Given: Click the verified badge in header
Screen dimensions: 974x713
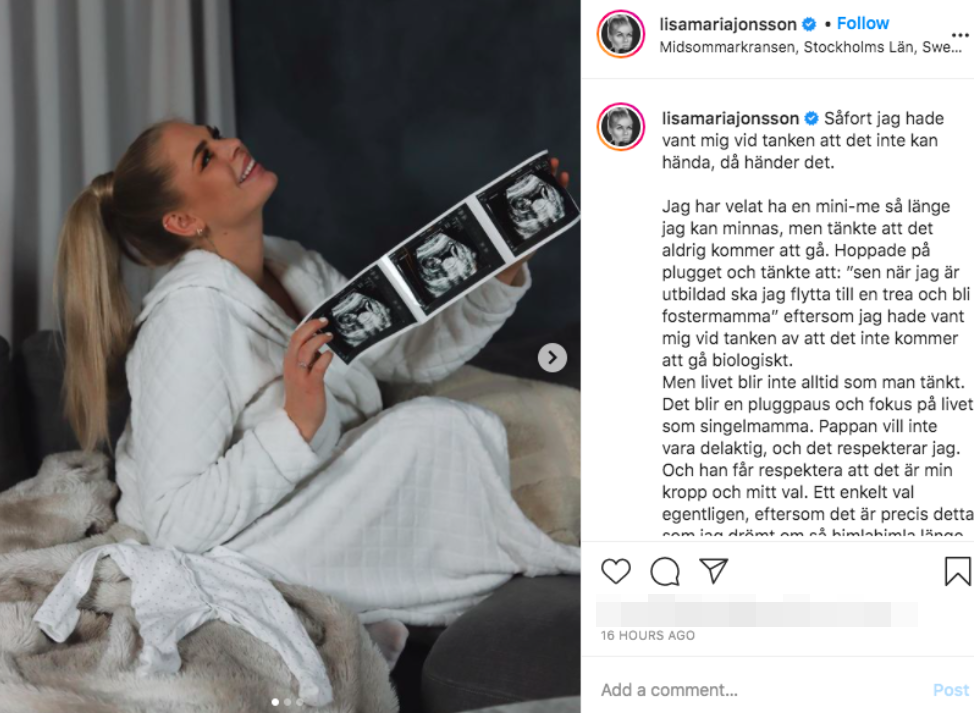Looking at the screenshot, I should click(809, 24).
